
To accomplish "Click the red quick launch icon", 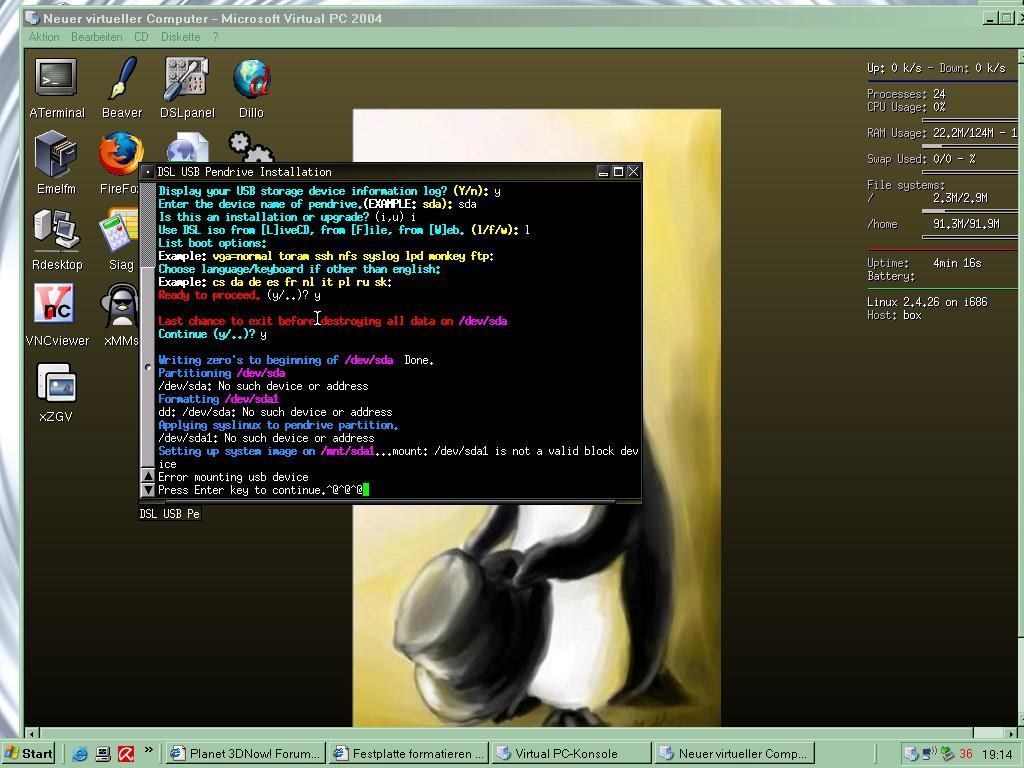I will 126,754.
